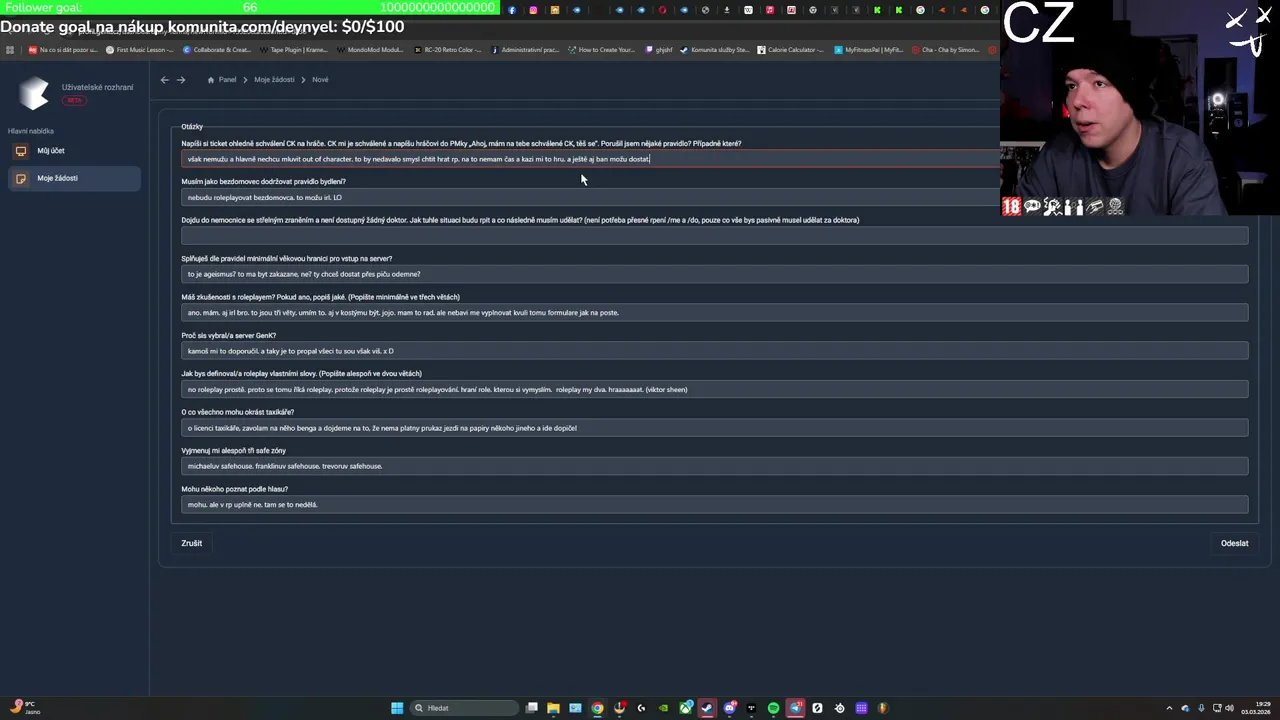
Task: Open File Explorer from taskbar
Action: [x=553, y=708]
